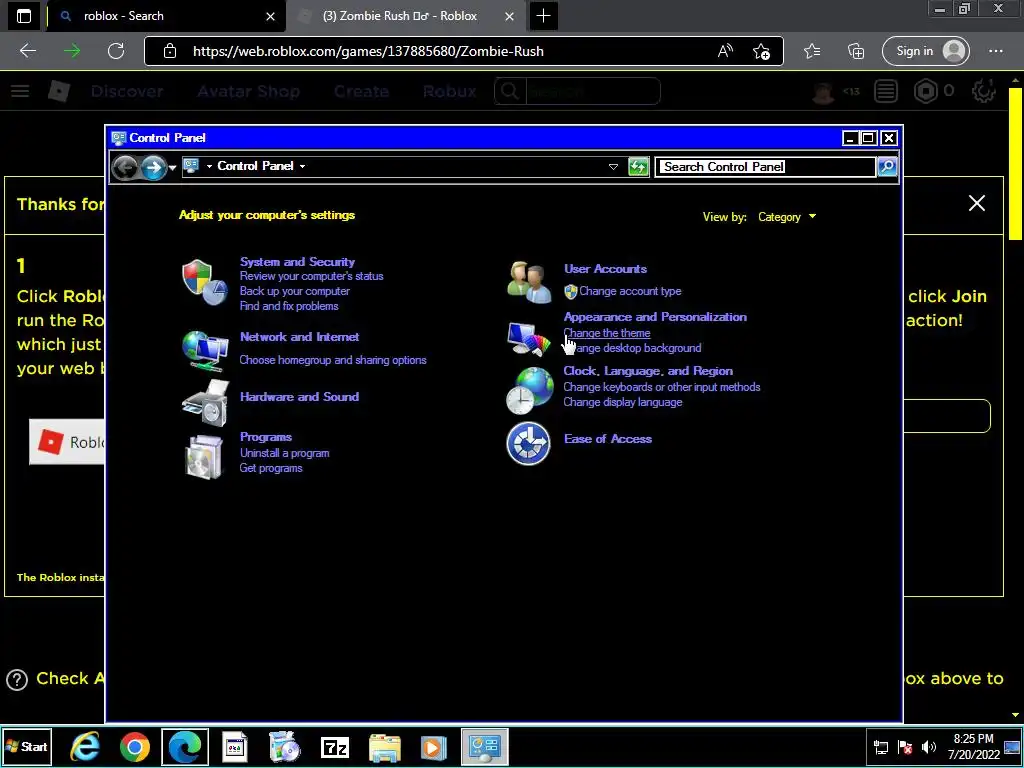Open the Roblox hamburger navigation menu
The width and height of the screenshot is (1024, 768).
click(x=20, y=91)
